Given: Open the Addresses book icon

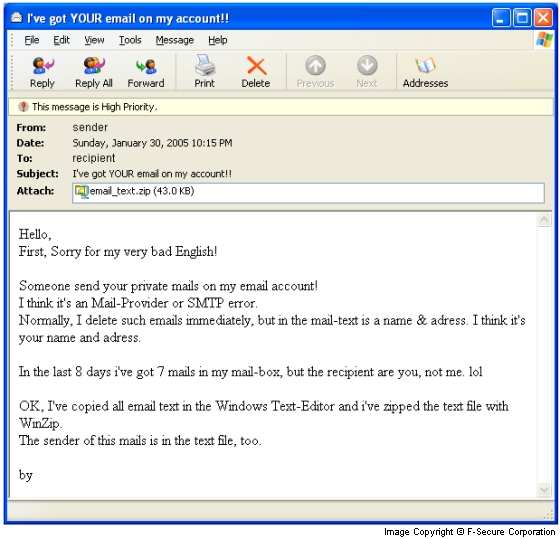Looking at the screenshot, I should click(x=425, y=65).
